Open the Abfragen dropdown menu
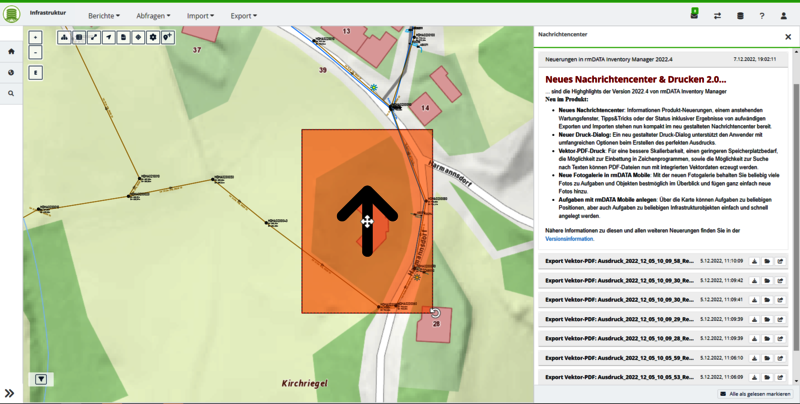The image size is (800, 404). (x=153, y=16)
